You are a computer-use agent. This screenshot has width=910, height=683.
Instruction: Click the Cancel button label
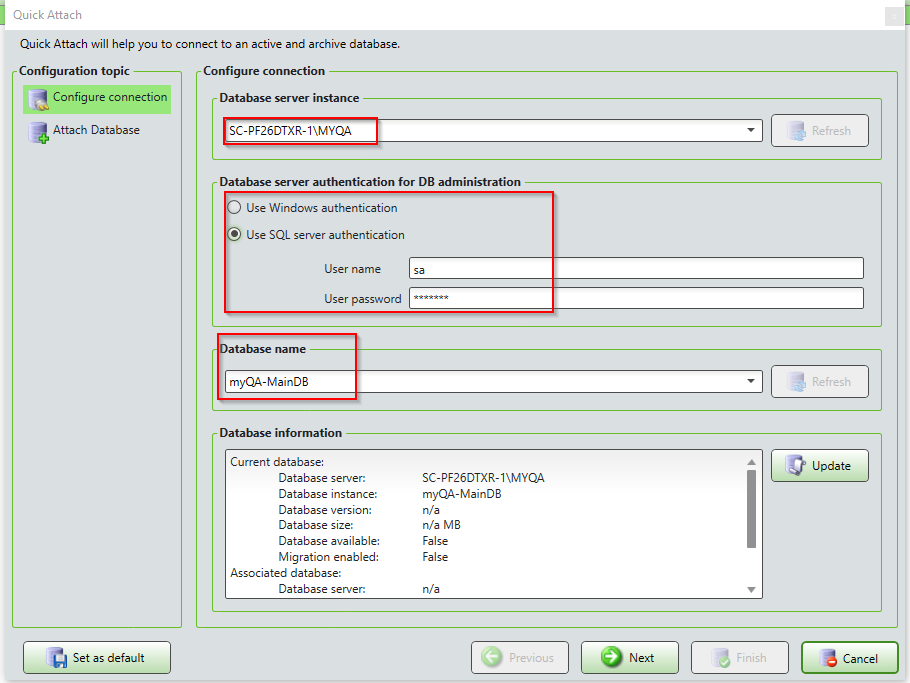point(860,659)
